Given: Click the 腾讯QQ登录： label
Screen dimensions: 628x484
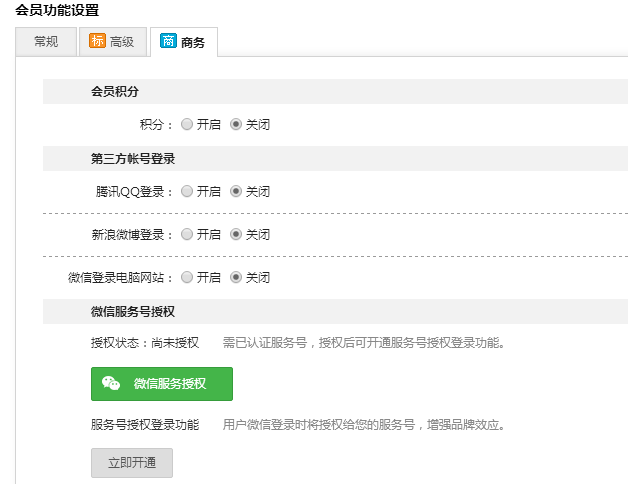Looking at the screenshot, I should click(134, 192).
